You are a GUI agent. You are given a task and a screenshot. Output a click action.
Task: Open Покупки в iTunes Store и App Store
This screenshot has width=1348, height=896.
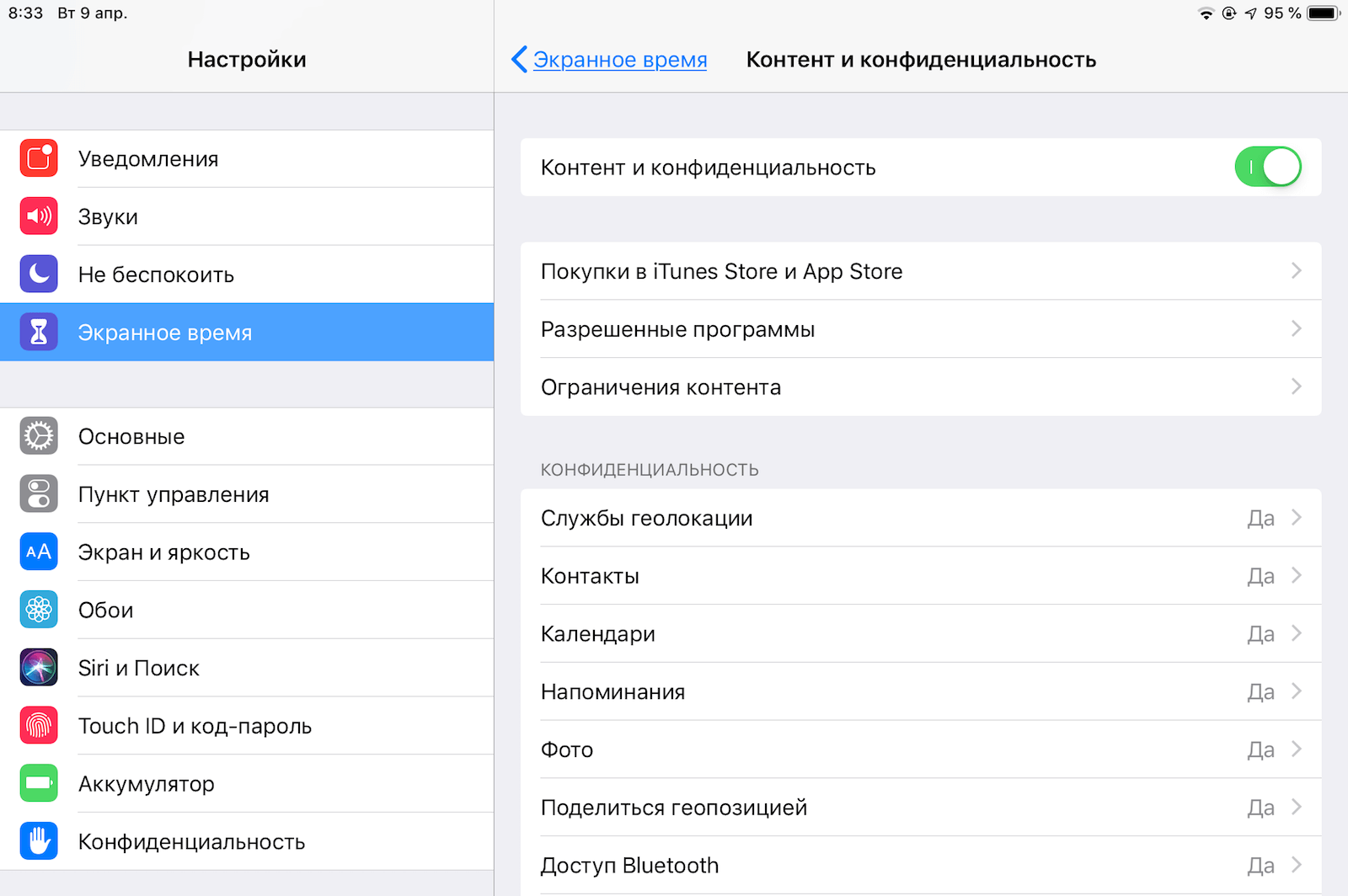point(921,271)
